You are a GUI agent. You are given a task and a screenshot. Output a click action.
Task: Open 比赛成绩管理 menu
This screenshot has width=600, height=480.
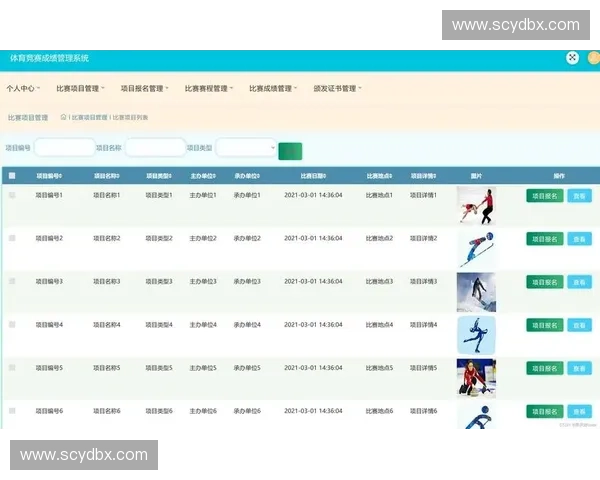pyautogui.click(x=273, y=88)
